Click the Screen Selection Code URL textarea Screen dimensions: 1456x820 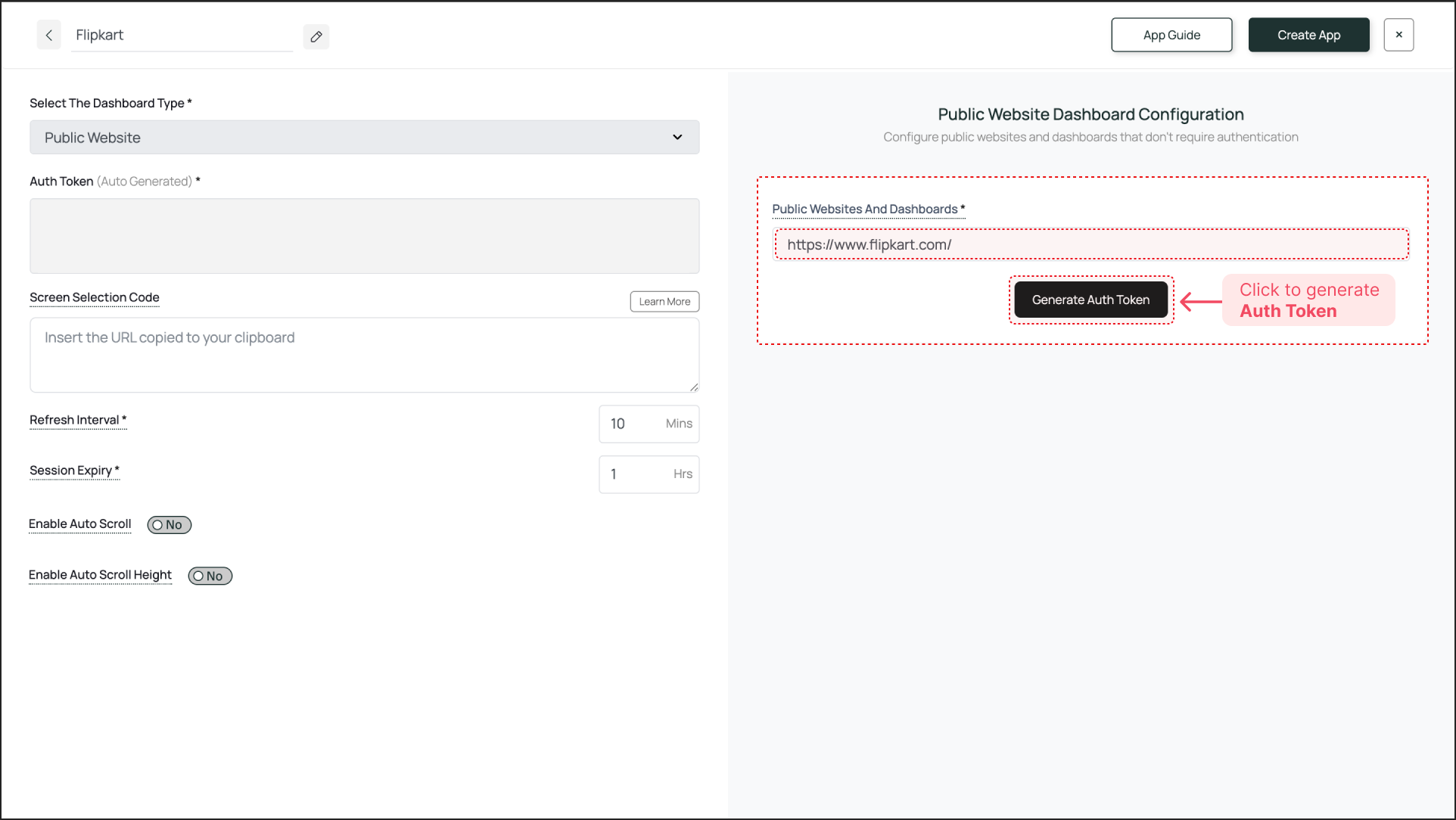coord(364,355)
